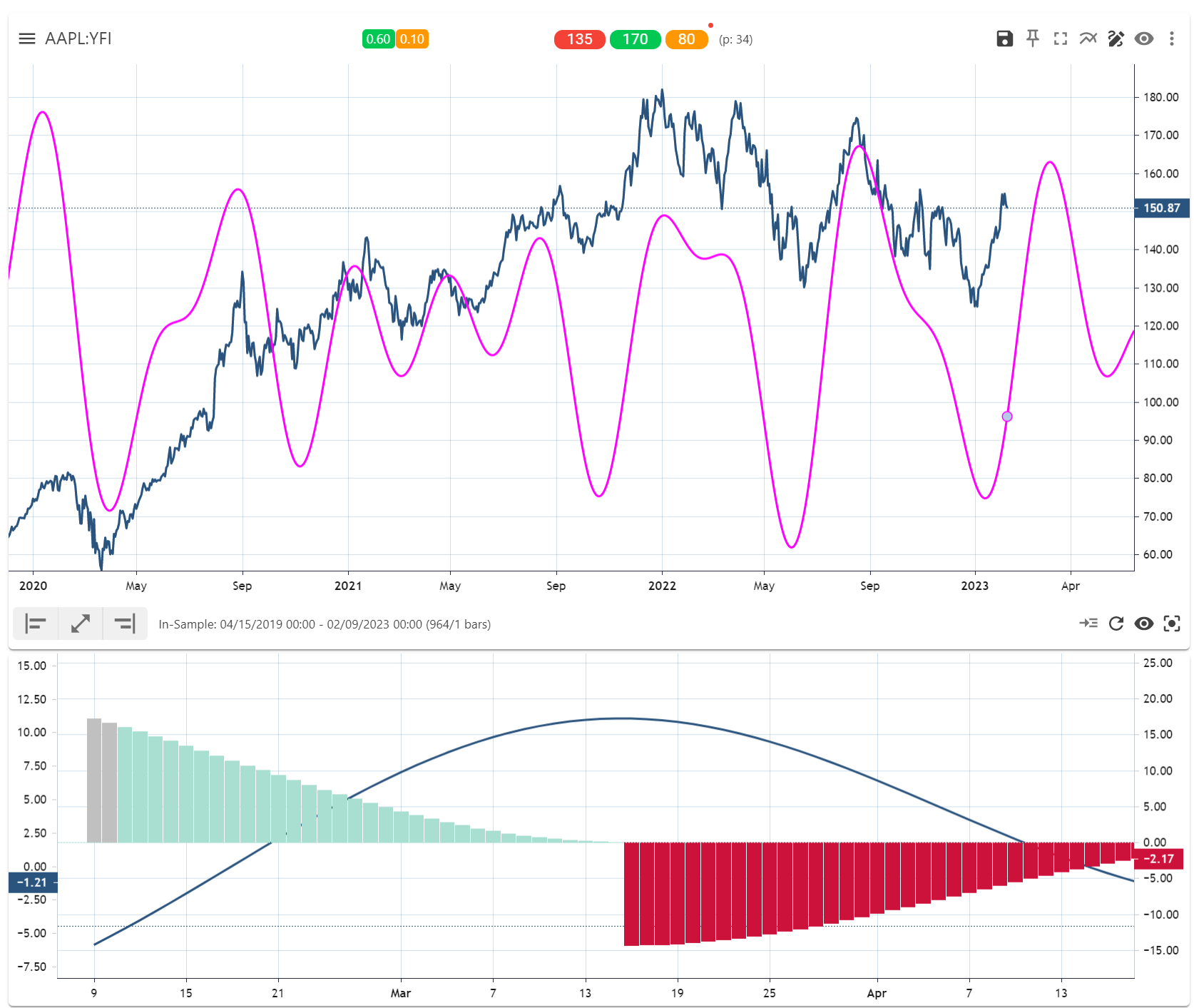Expand the auto-scale range arrows control
Image resolution: width=1194 pixels, height=1008 pixels.
coord(80,623)
